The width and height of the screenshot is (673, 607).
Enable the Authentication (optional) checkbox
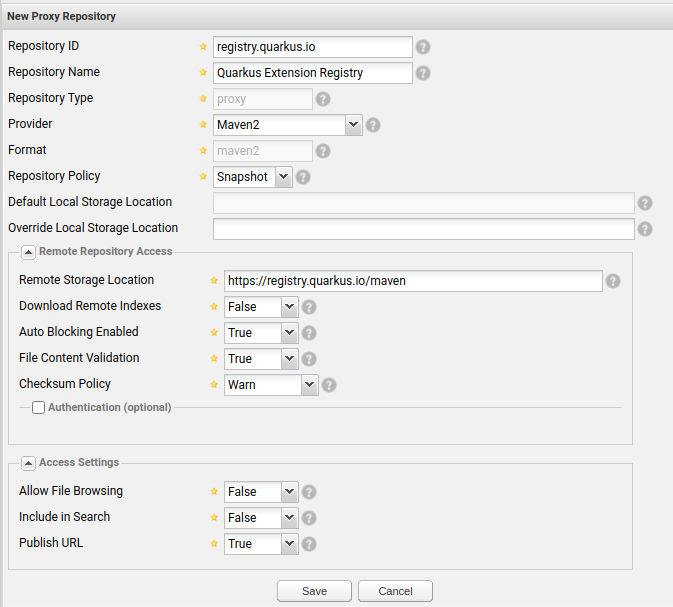[x=38, y=407]
